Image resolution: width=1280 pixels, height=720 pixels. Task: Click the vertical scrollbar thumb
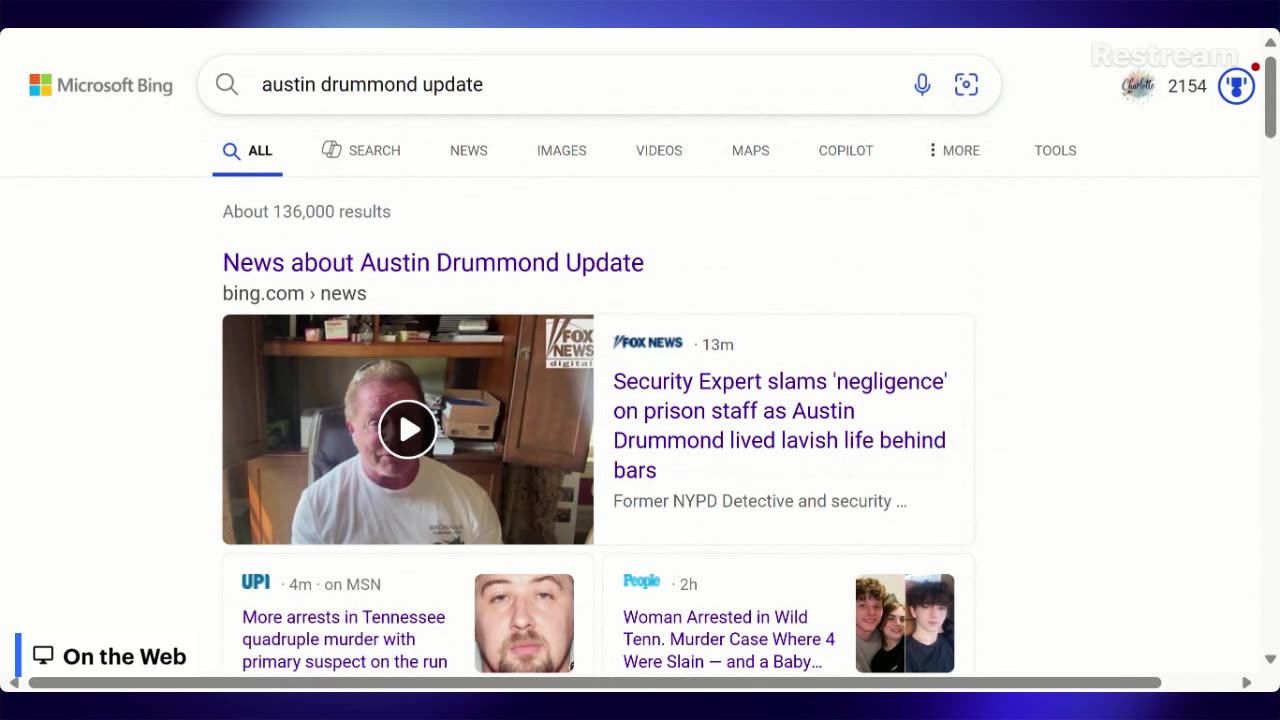pos(1271,97)
